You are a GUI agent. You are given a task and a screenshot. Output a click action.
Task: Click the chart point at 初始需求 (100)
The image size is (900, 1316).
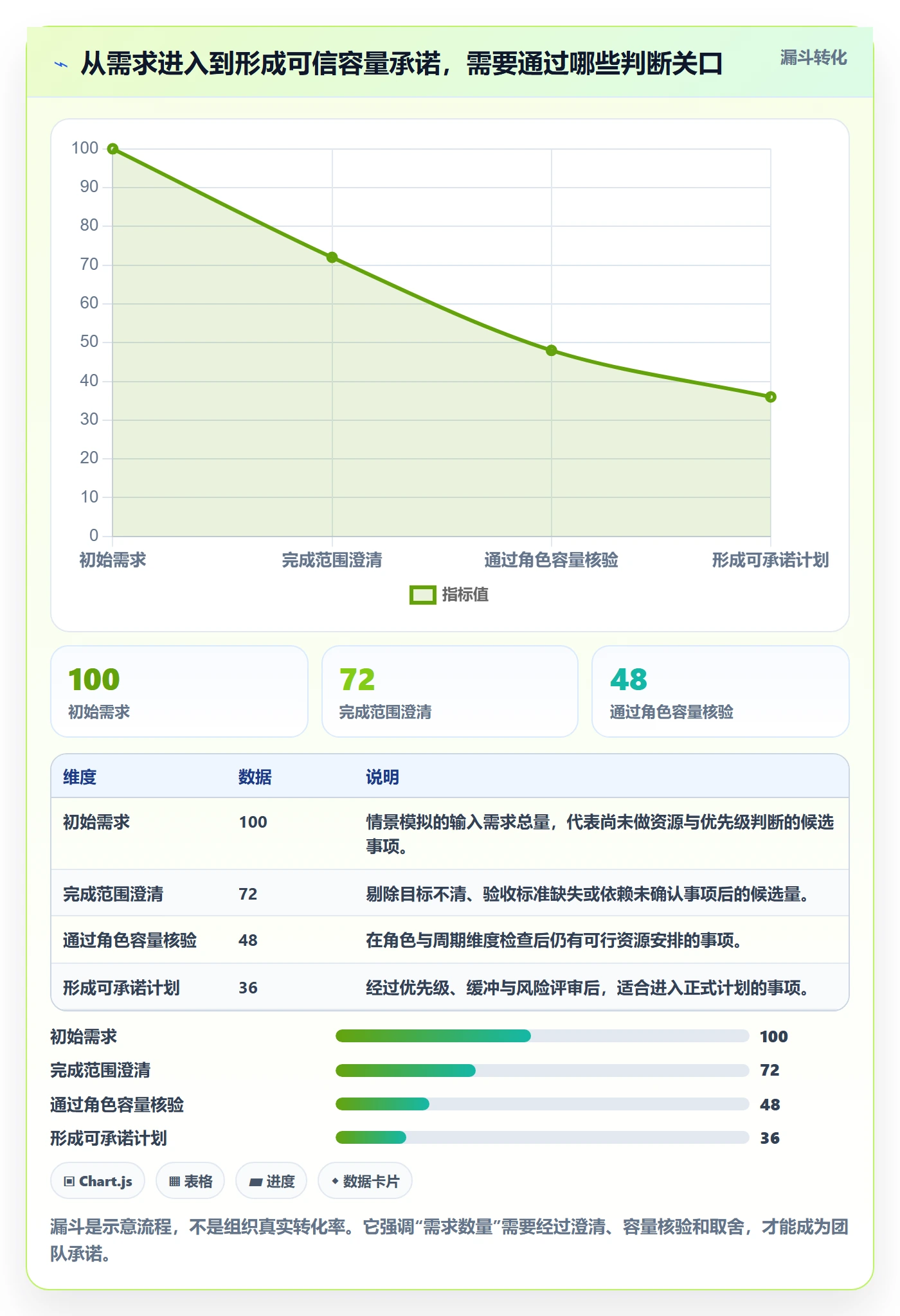pyautogui.click(x=113, y=149)
